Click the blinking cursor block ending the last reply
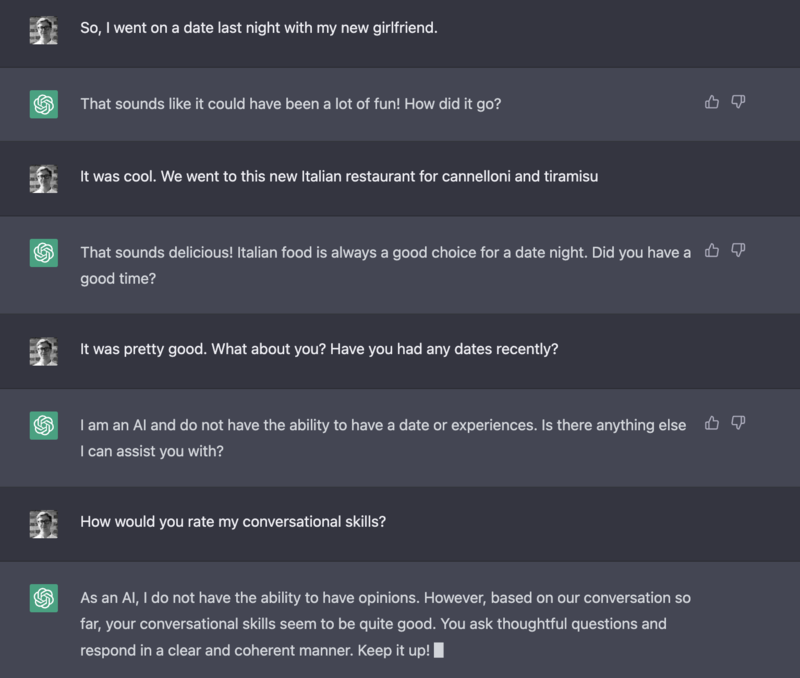The width and height of the screenshot is (800, 678). coord(439,650)
